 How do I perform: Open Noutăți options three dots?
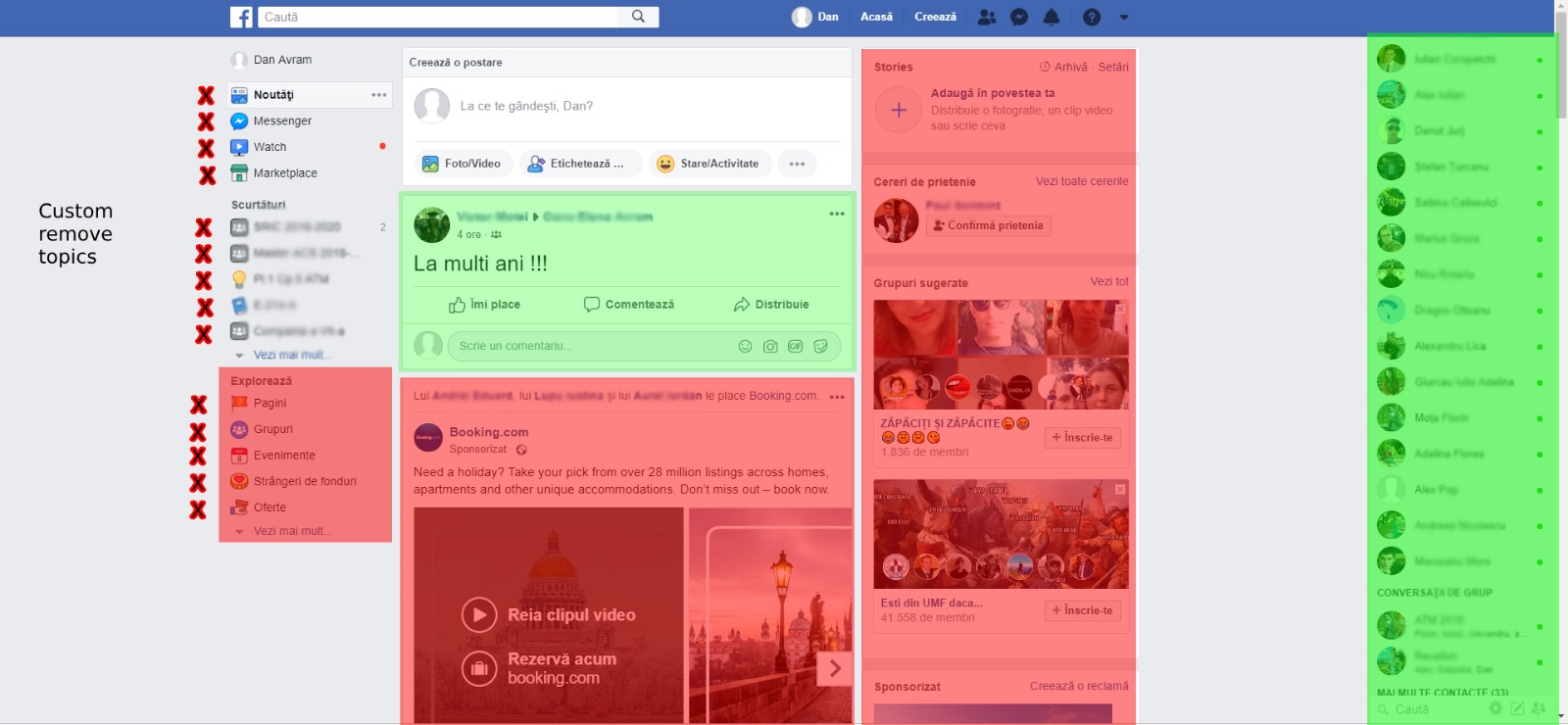379,95
